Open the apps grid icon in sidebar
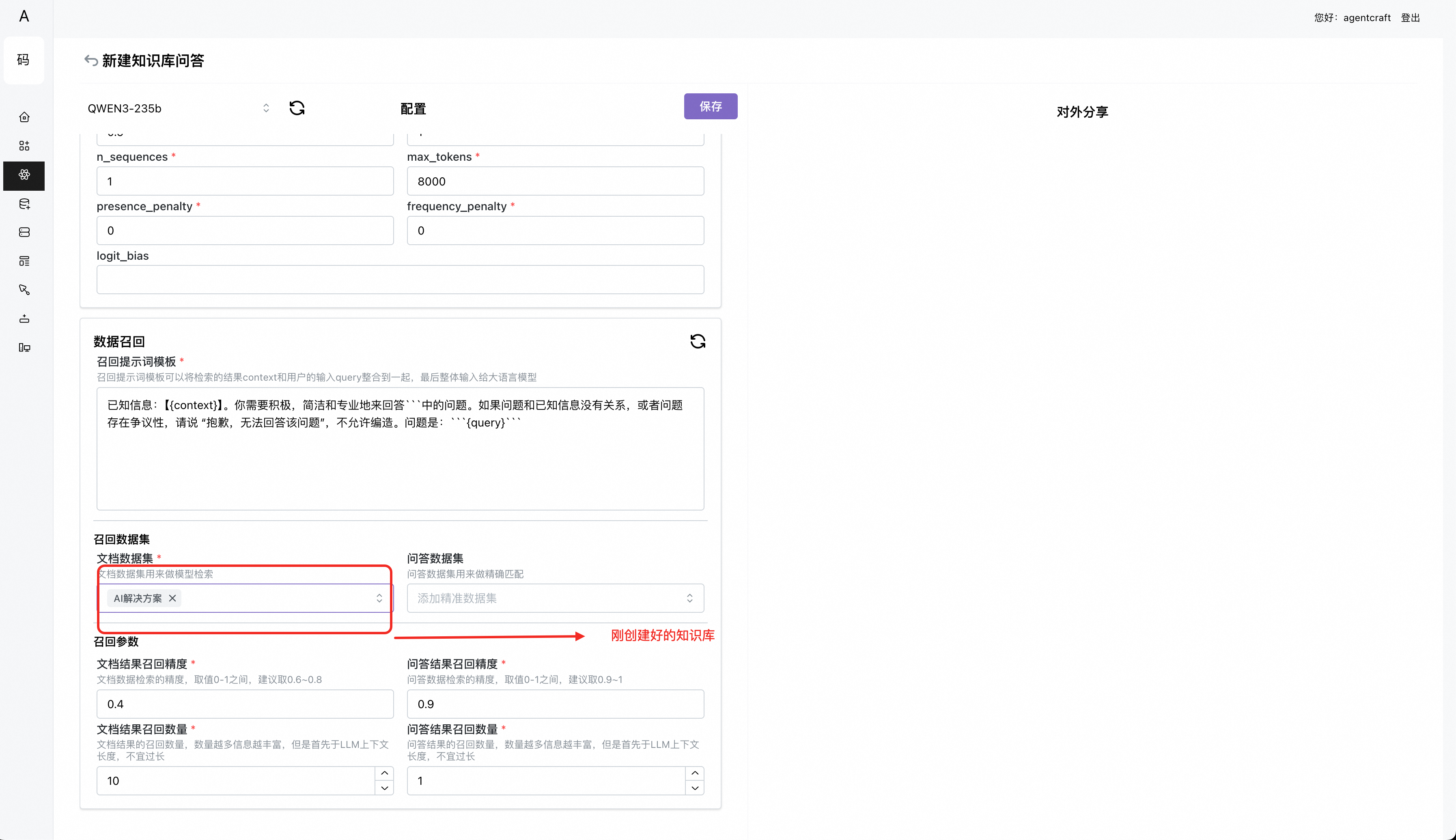1456x840 pixels. click(x=24, y=146)
